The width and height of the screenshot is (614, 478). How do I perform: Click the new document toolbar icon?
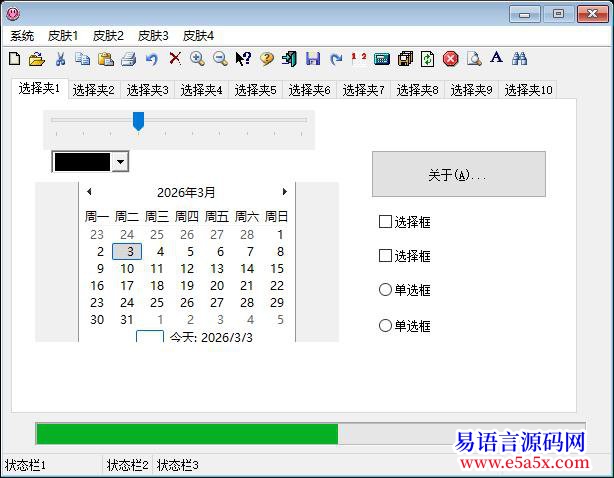14,59
